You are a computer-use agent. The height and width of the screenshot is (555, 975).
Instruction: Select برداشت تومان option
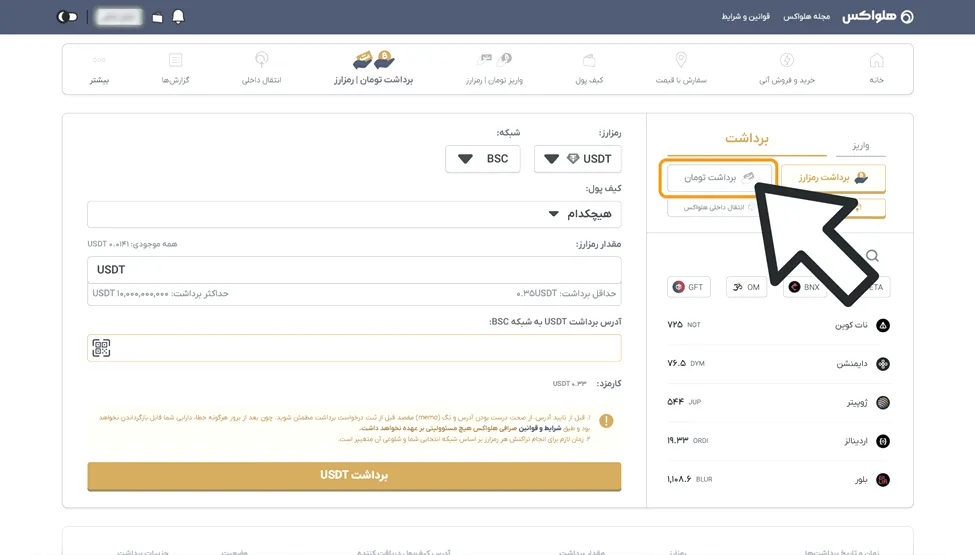[x=719, y=178]
